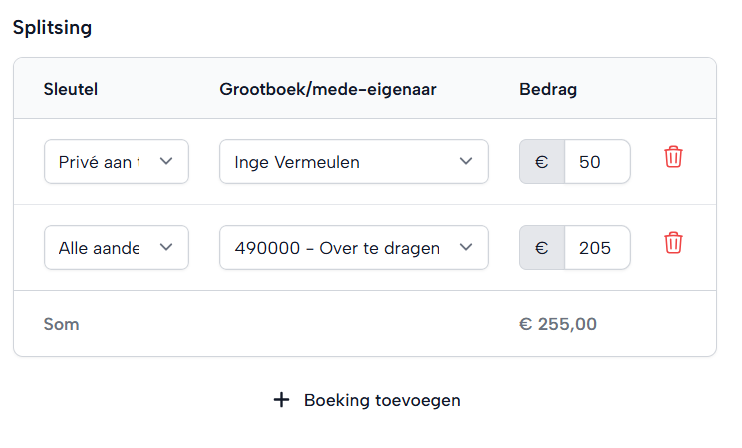Click the Som label in footer row

pos(61,324)
